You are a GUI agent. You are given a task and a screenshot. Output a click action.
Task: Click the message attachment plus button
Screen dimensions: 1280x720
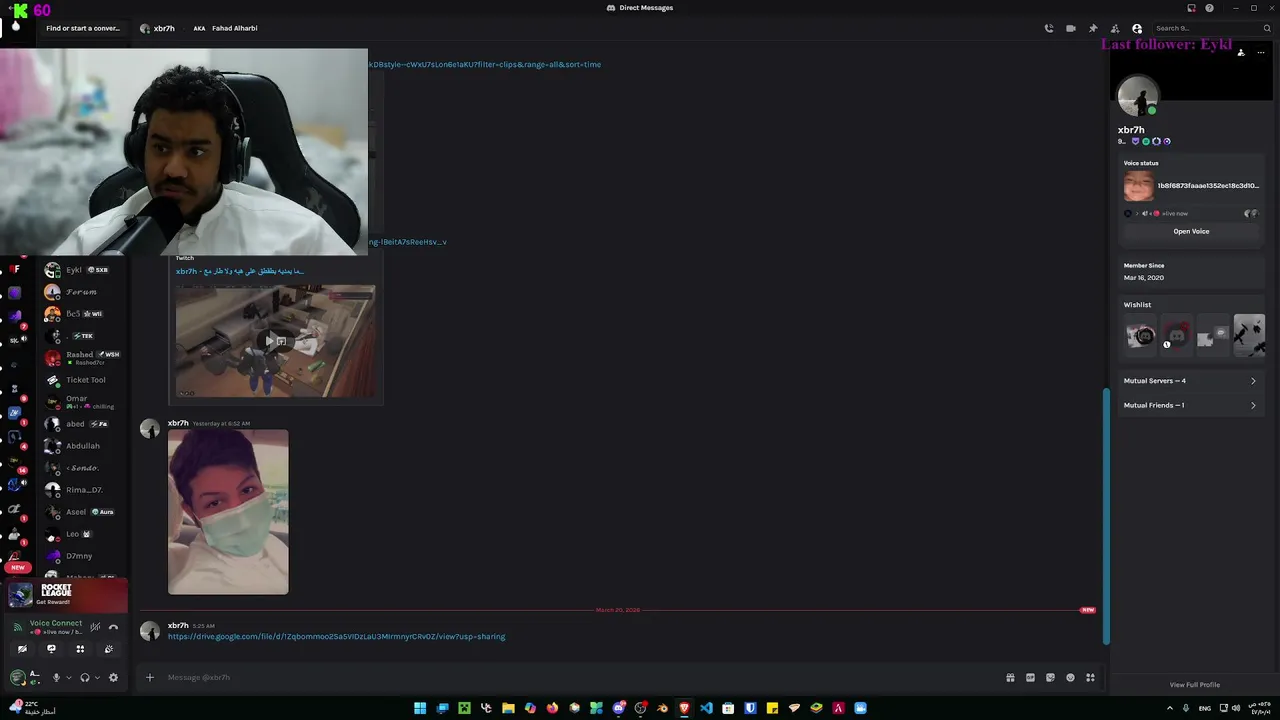(x=150, y=677)
